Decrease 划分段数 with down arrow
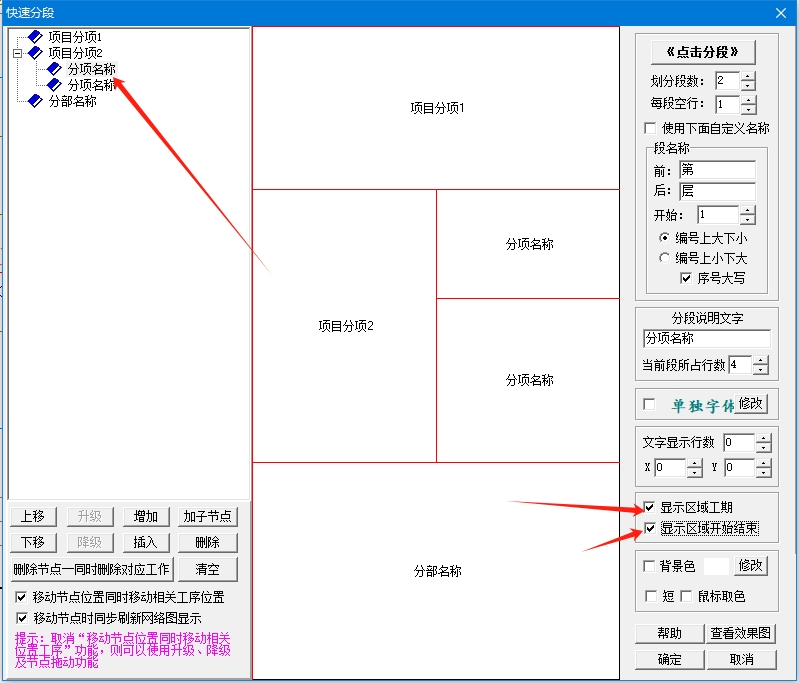799x683 pixels. [x=748, y=86]
